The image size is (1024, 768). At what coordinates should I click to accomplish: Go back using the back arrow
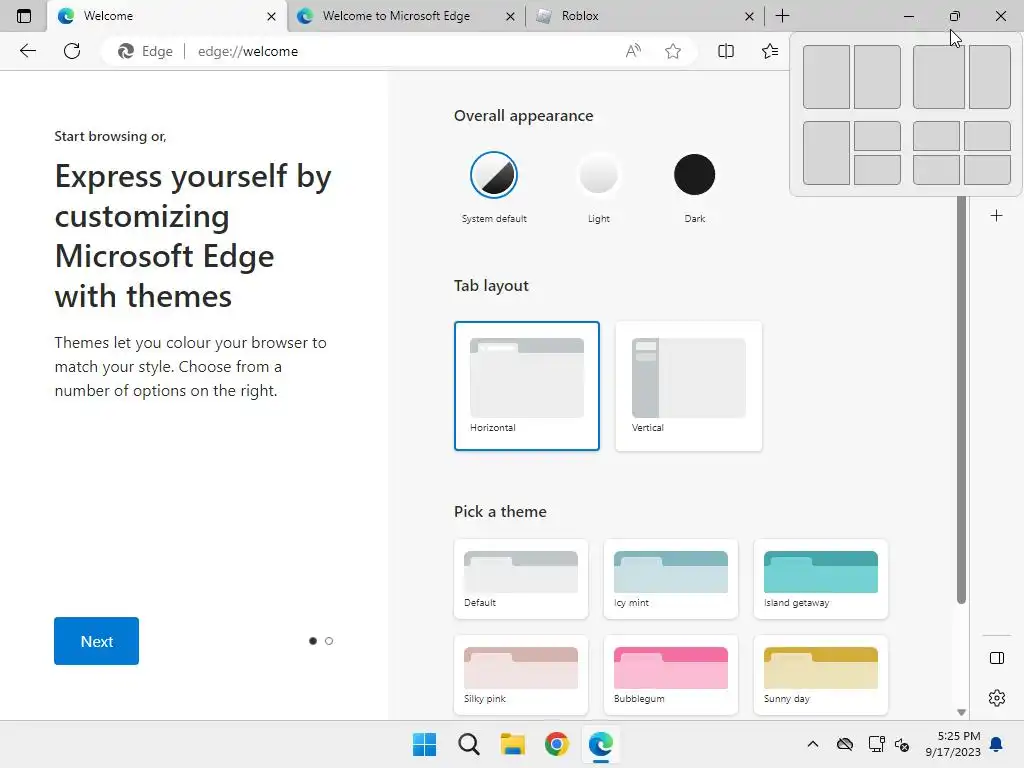click(x=27, y=51)
